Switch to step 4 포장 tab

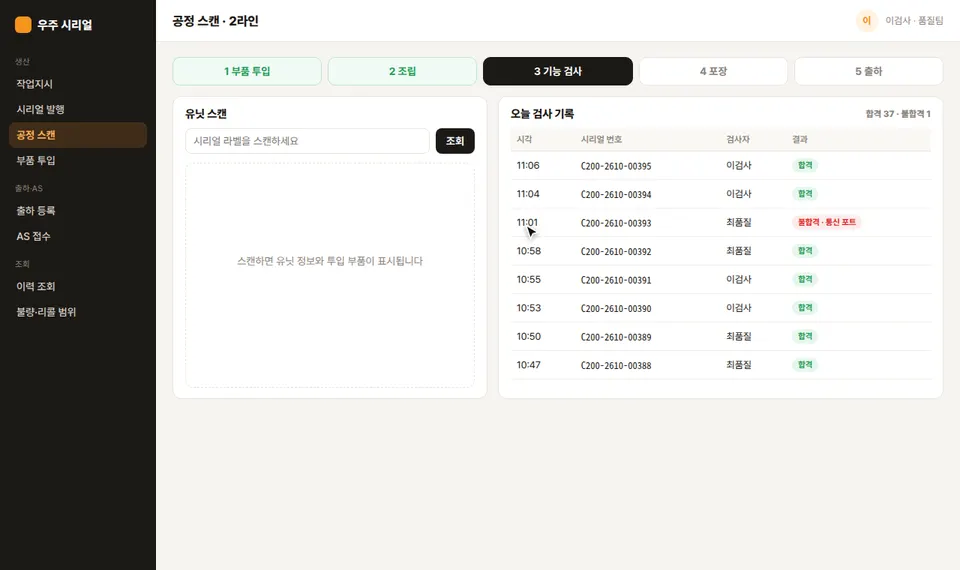pos(713,71)
